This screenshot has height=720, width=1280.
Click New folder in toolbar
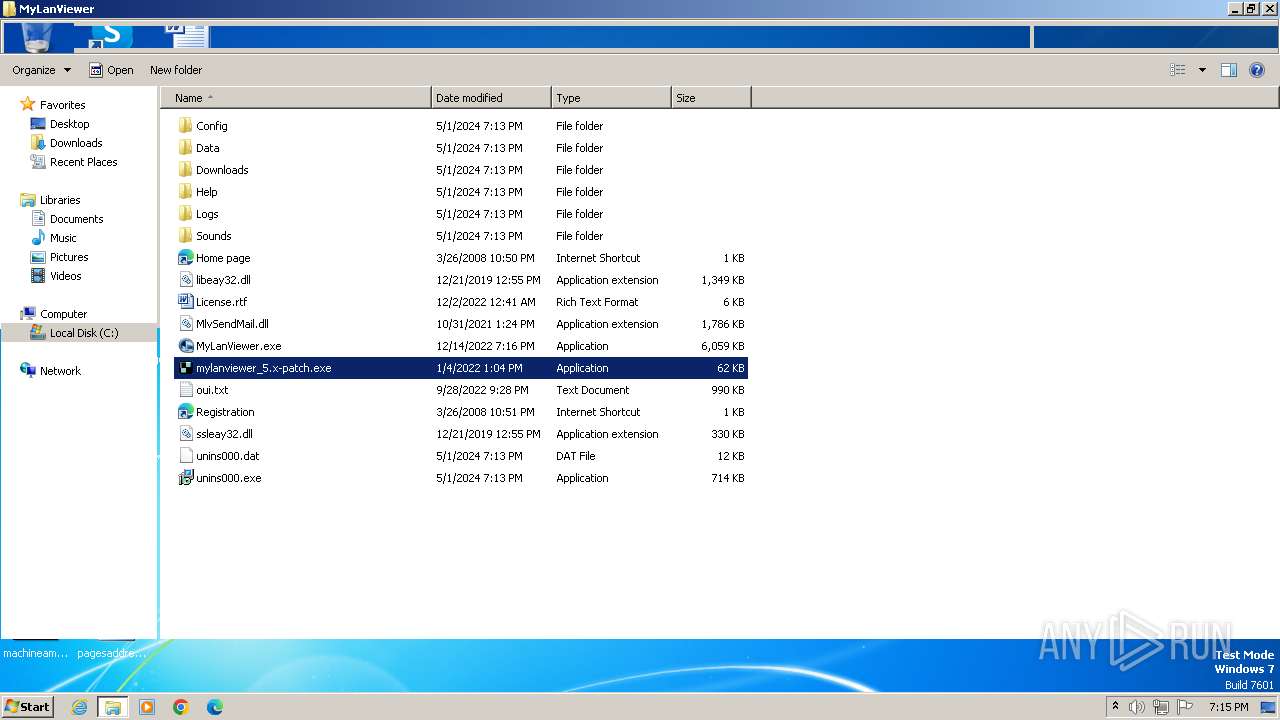[x=176, y=70]
